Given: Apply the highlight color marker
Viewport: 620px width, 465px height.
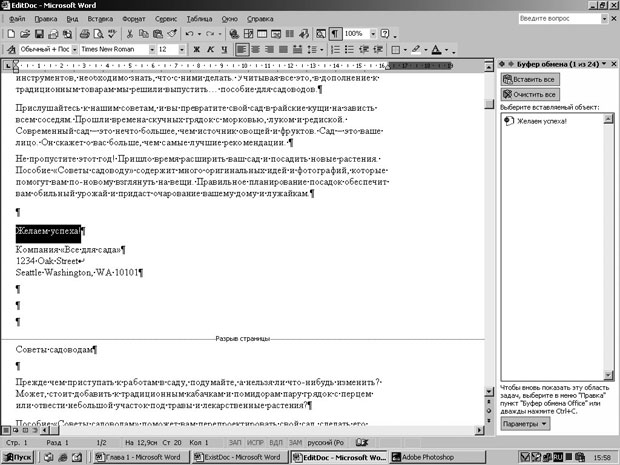Looking at the screenshot, I should click(x=416, y=49).
